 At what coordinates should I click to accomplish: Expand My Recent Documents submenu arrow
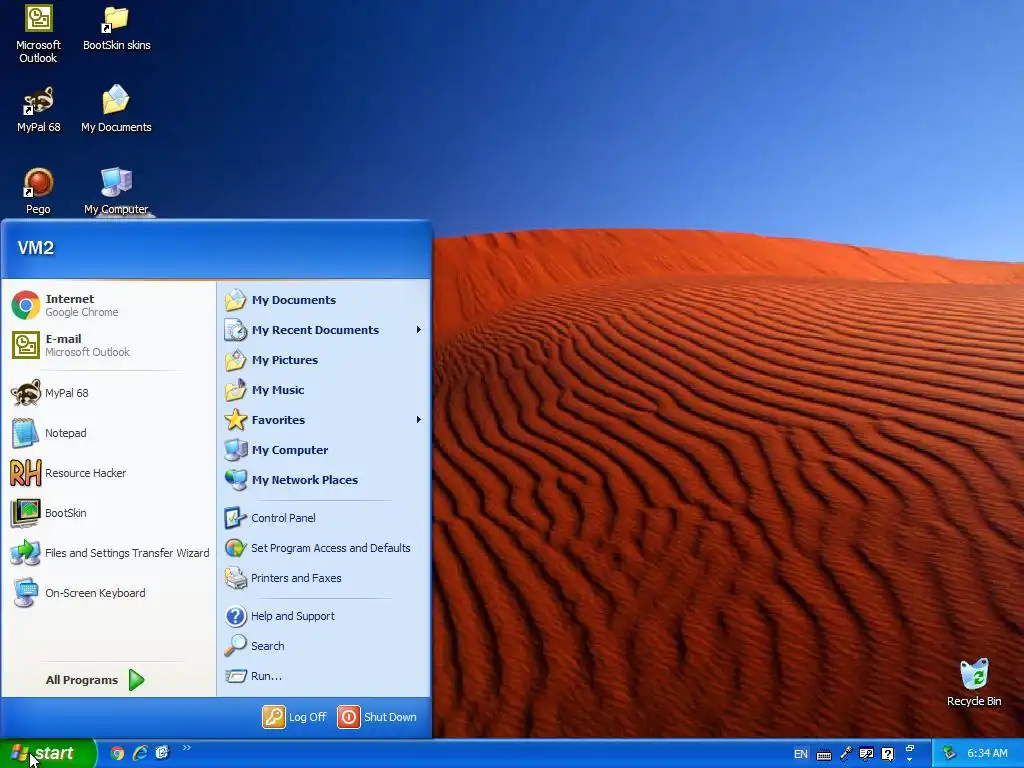click(x=419, y=330)
